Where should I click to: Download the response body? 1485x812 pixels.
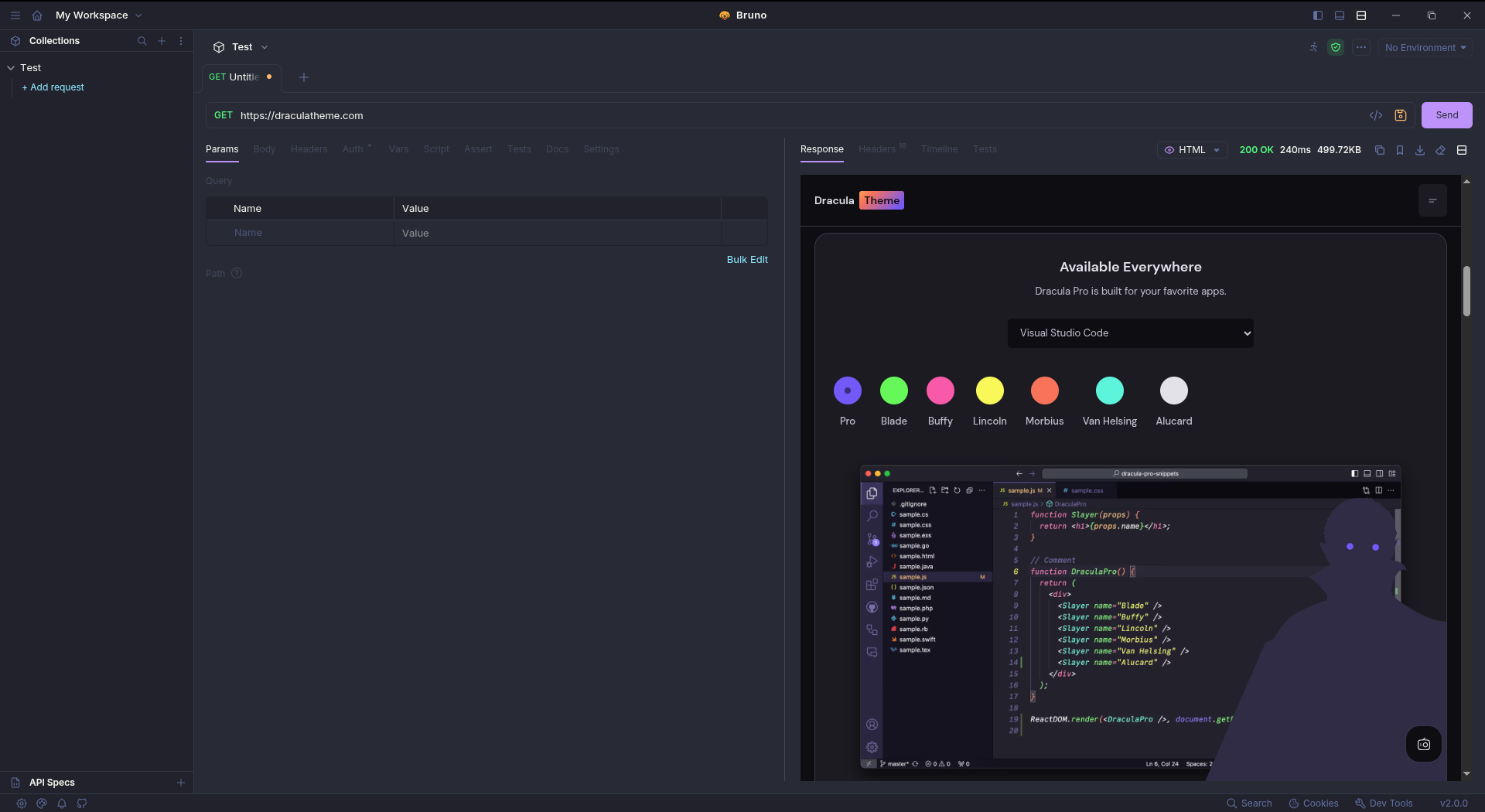click(x=1420, y=150)
